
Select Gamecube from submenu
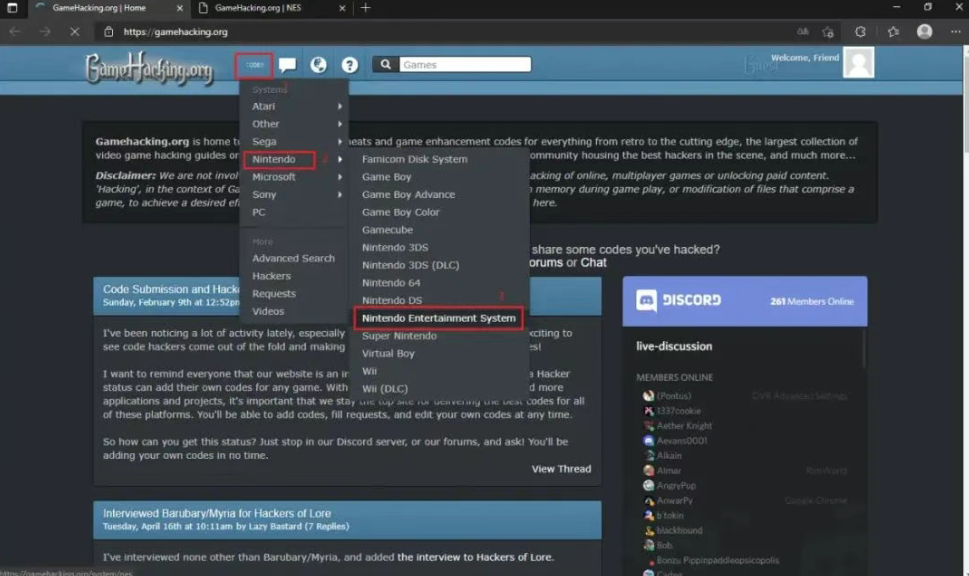click(x=387, y=230)
